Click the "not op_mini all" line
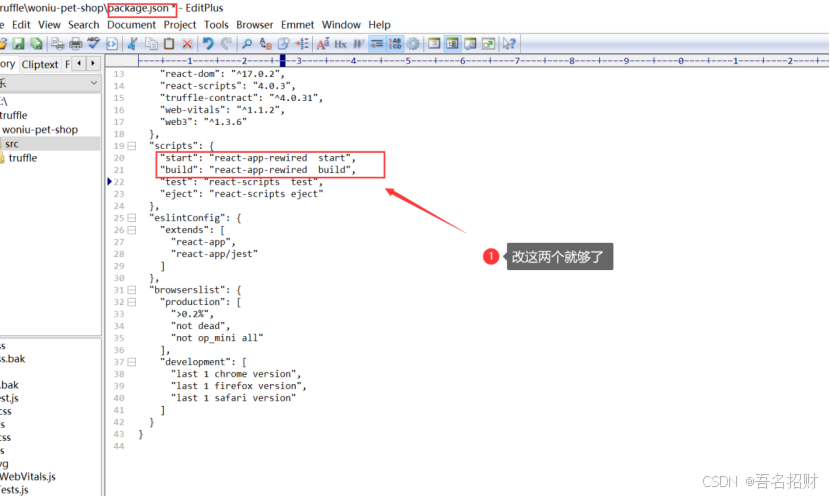The height and width of the screenshot is (497, 830). point(216,338)
